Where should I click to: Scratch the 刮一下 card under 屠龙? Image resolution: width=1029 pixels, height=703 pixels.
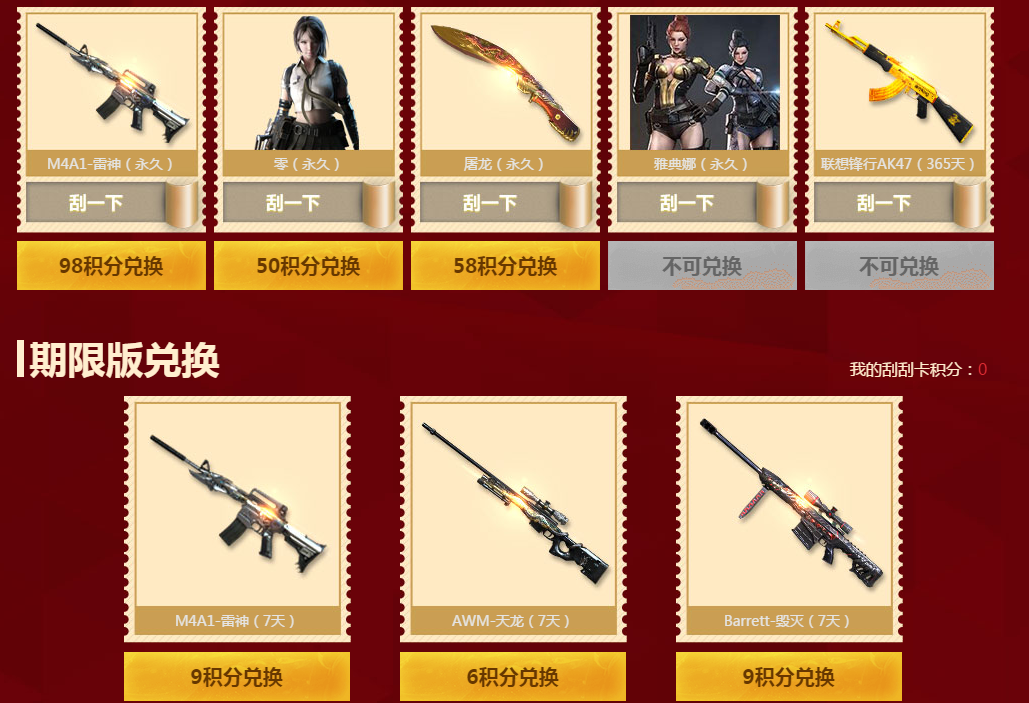(x=505, y=203)
